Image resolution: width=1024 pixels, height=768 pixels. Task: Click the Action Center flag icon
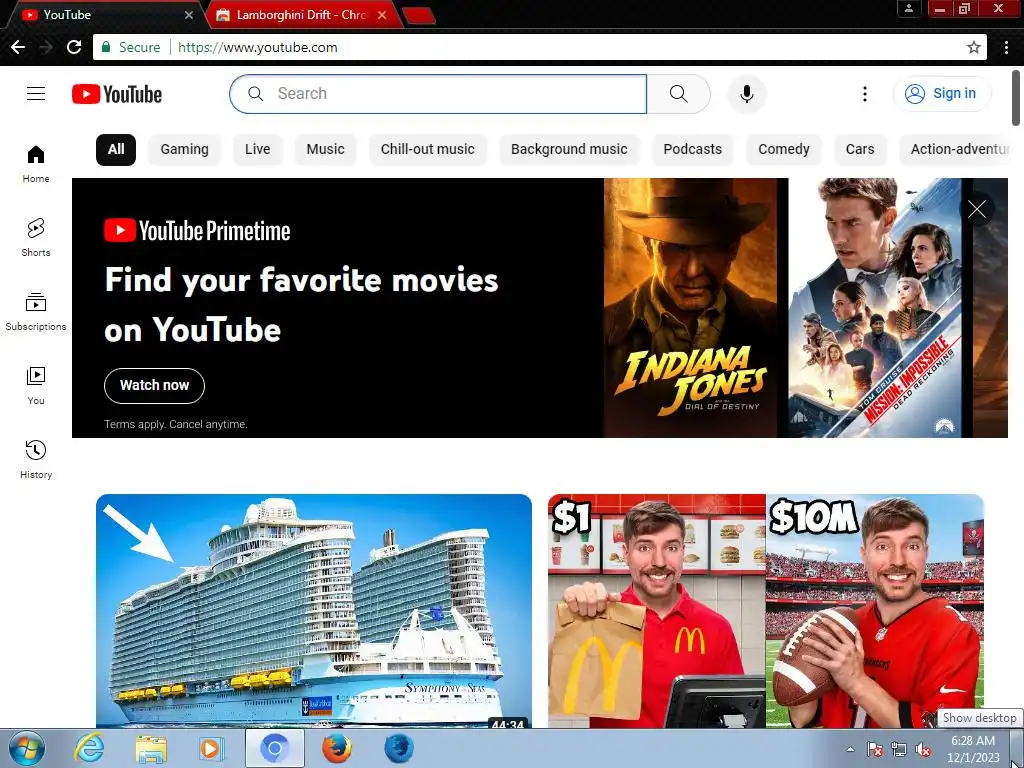[x=875, y=749]
